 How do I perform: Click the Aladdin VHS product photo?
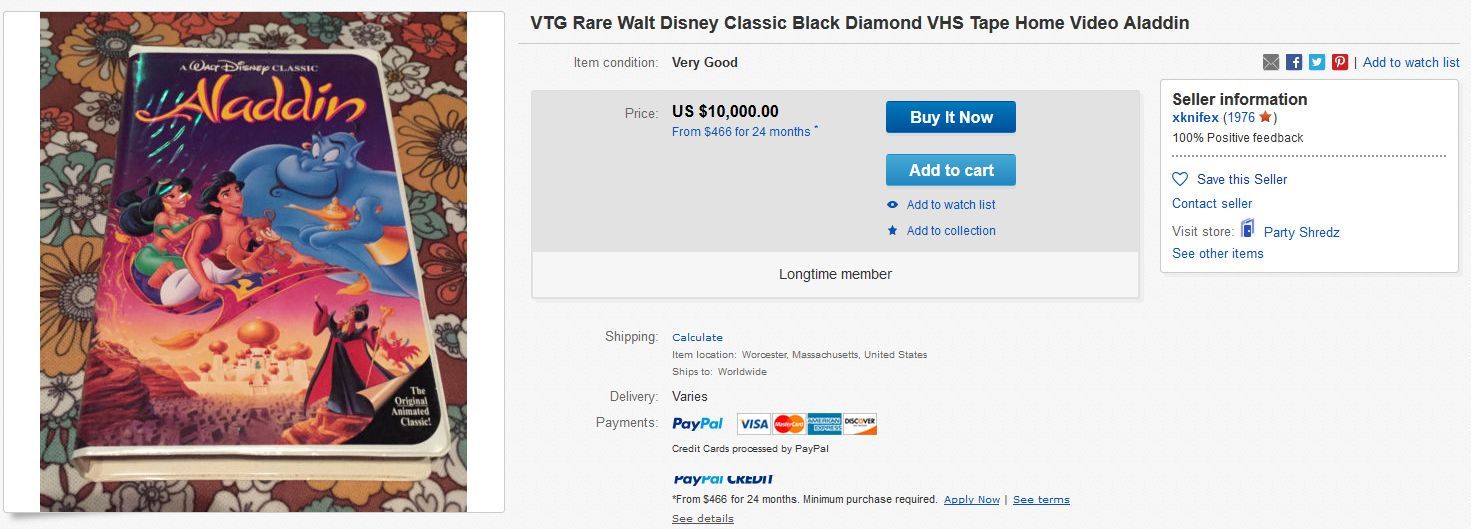point(254,262)
